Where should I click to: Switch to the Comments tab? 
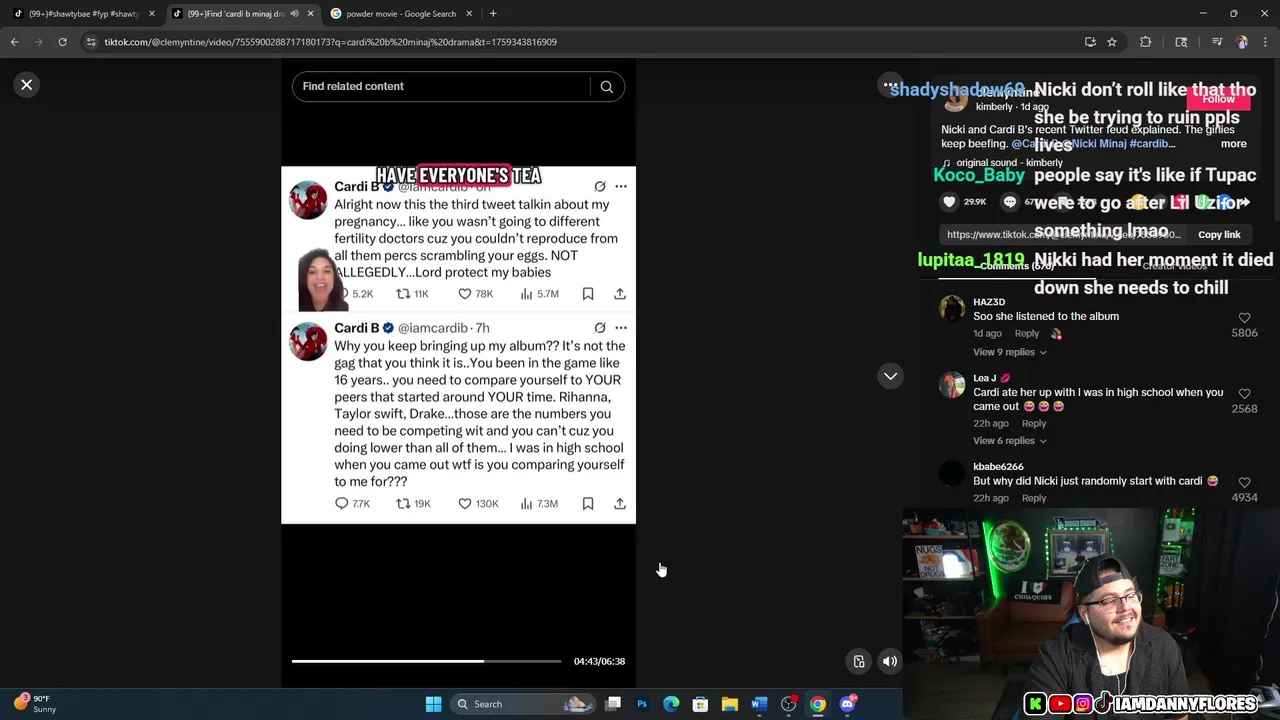pos(1018,266)
